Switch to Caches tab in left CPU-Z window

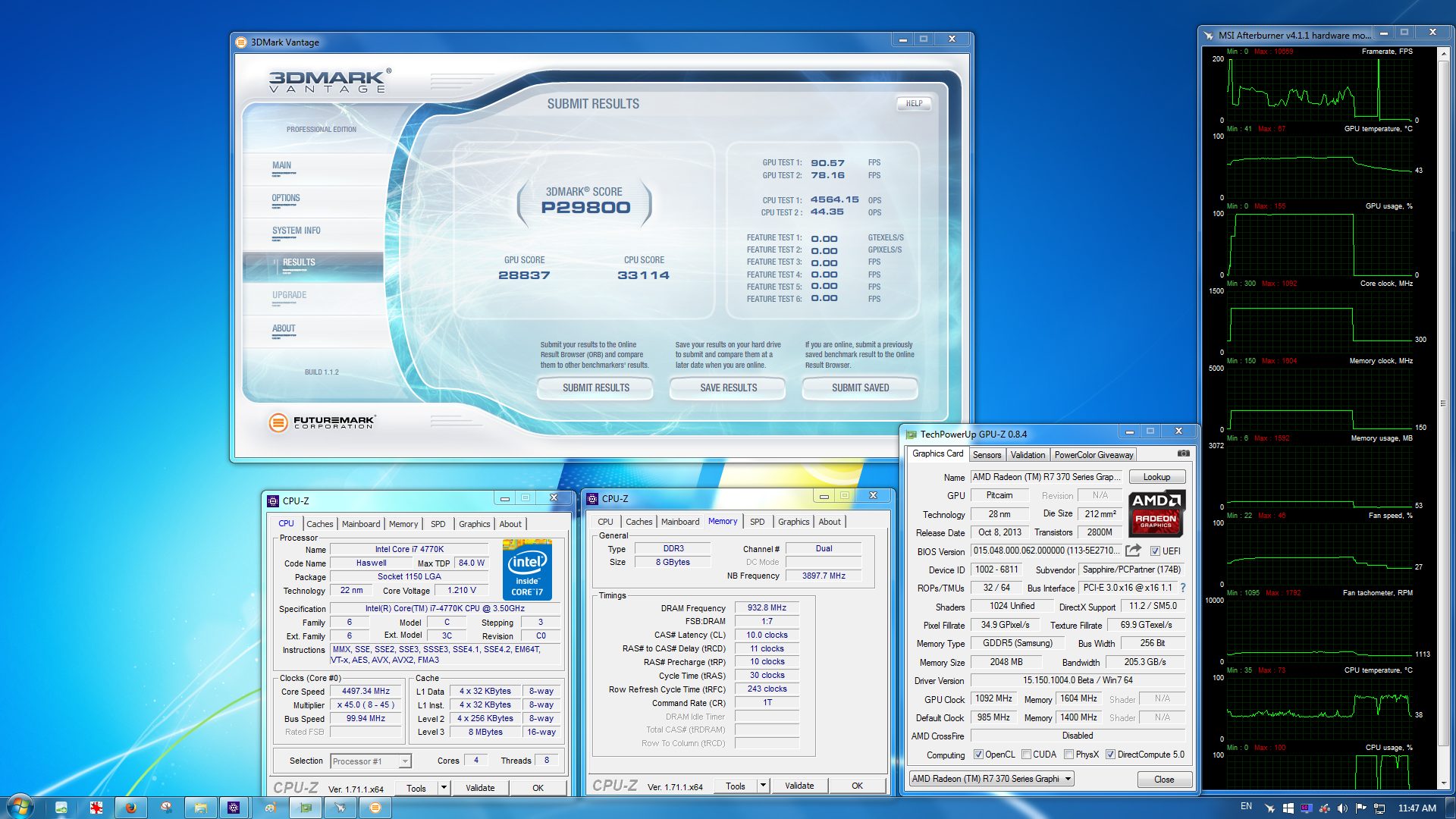tap(319, 524)
